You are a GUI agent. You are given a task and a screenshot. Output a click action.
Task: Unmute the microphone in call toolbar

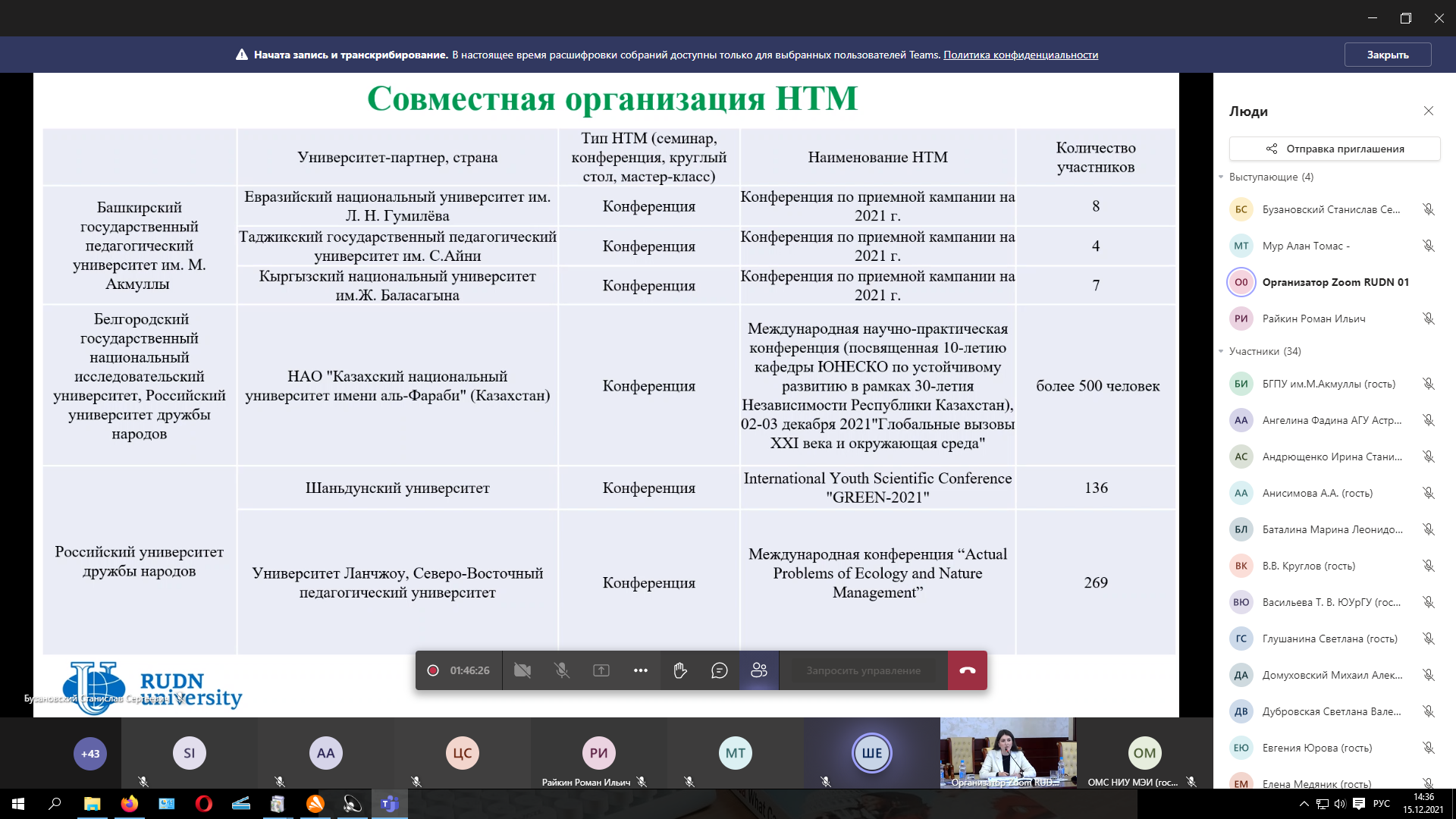(x=562, y=670)
